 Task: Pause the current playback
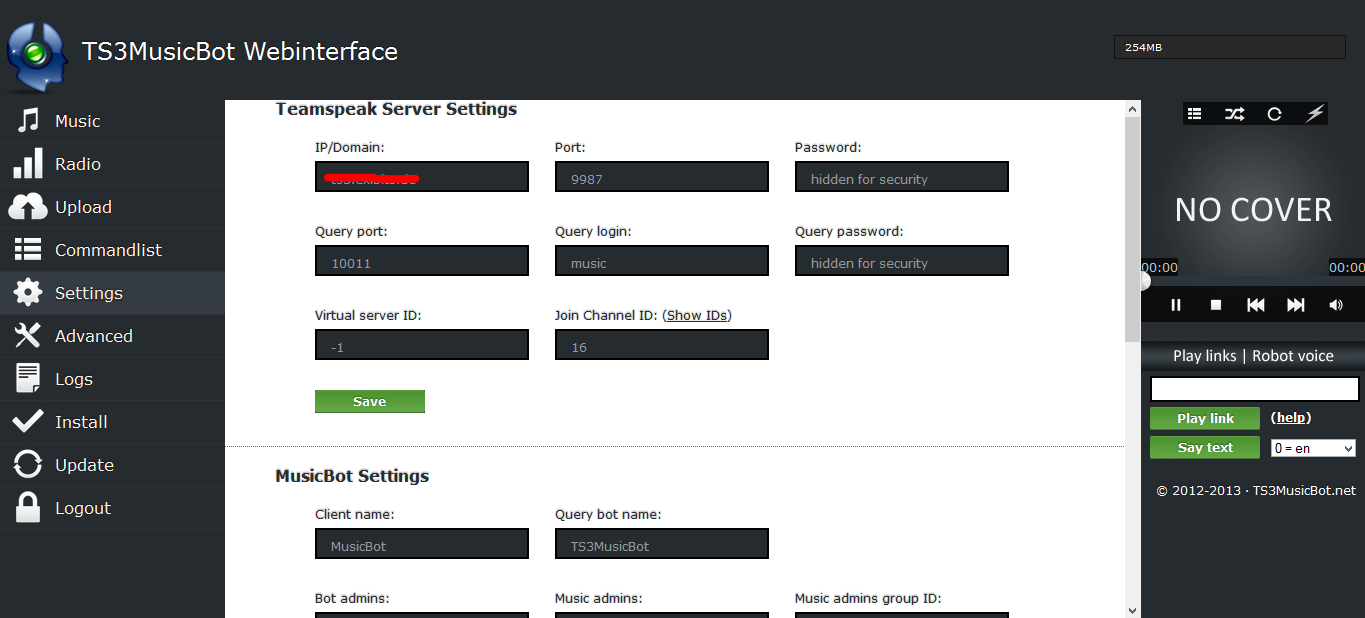pyautogui.click(x=1176, y=305)
